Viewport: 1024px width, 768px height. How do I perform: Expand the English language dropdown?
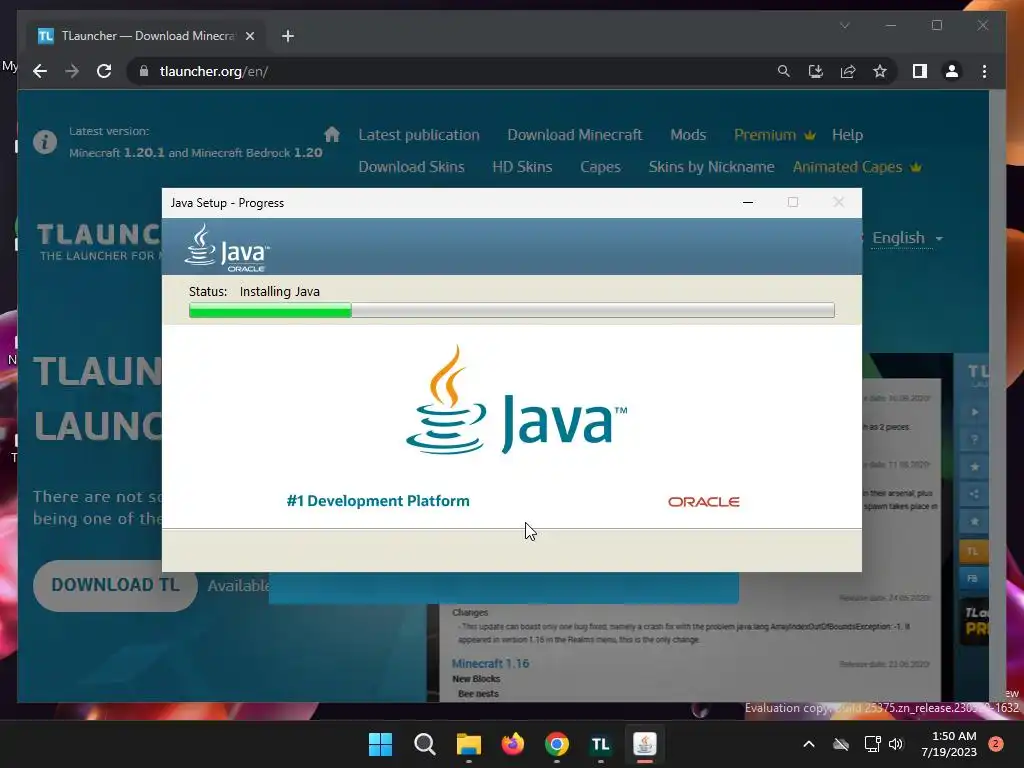click(x=907, y=238)
